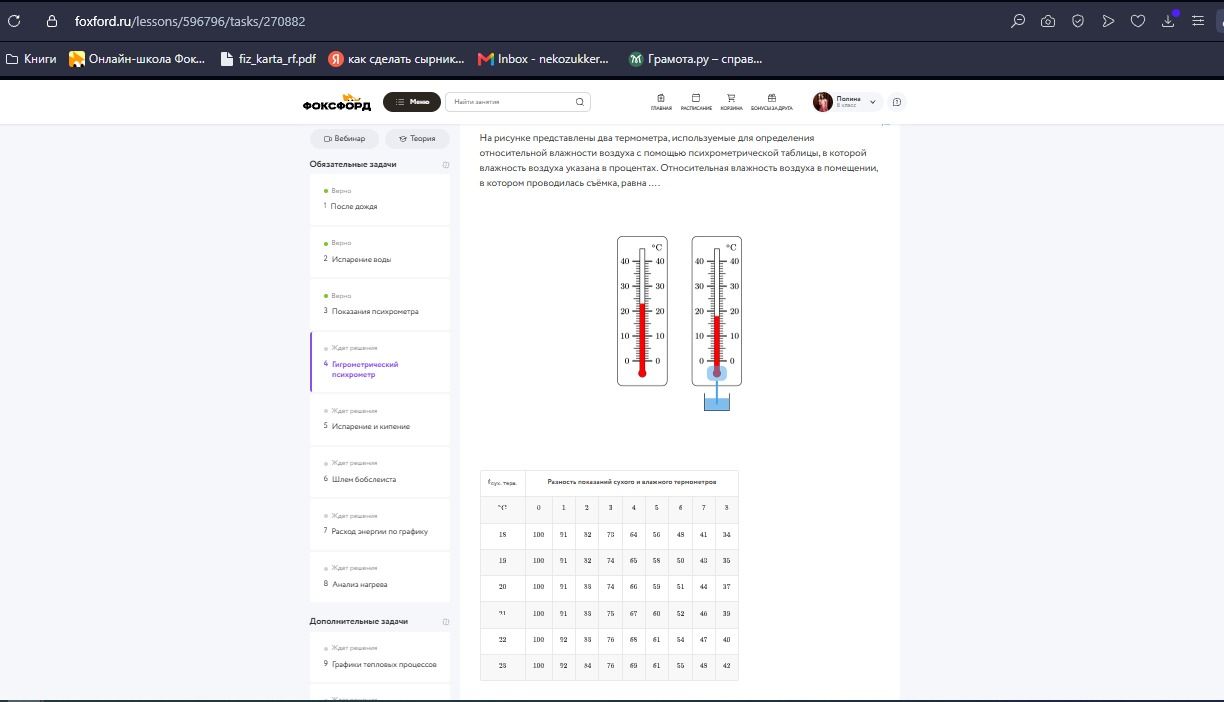
Task: Open the Грамота.ру bookmark
Action: (695, 59)
